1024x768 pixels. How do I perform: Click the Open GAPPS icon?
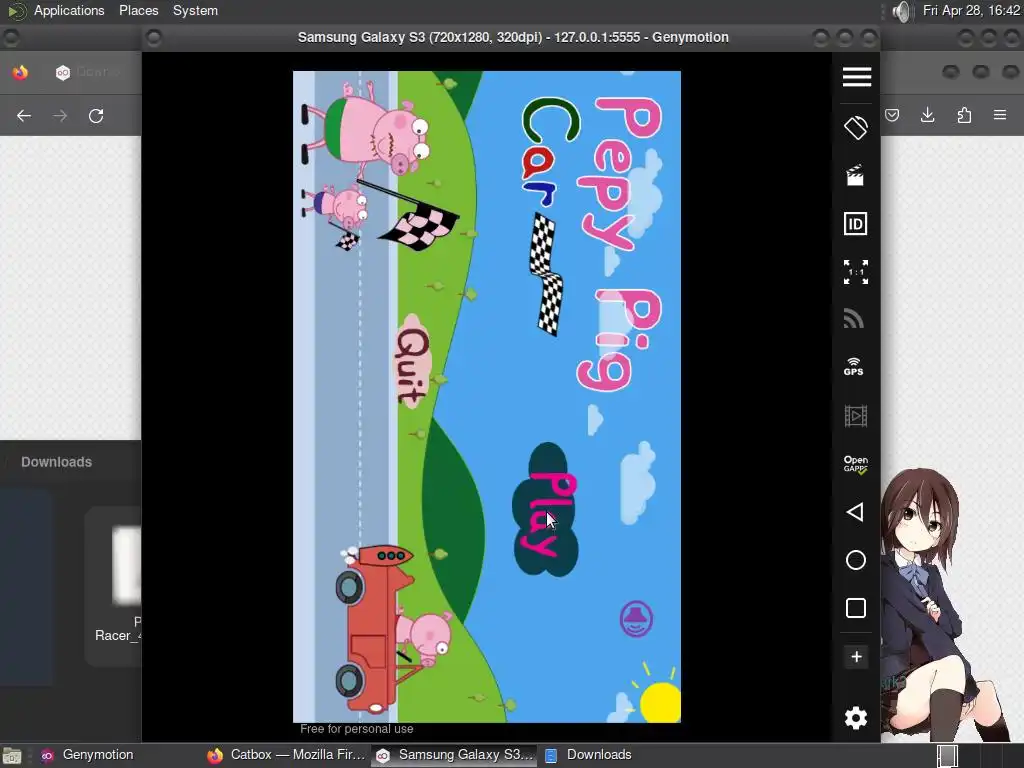pyautogui.click(x=856, y=464)
